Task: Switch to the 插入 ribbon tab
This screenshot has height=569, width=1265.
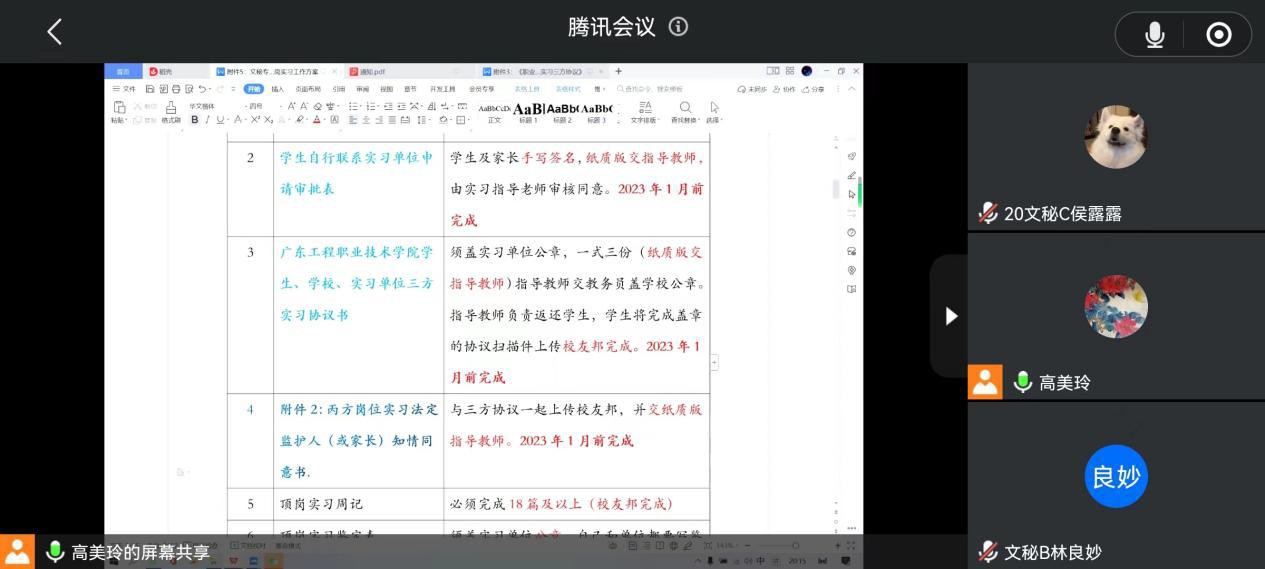Action: (277, 89)
